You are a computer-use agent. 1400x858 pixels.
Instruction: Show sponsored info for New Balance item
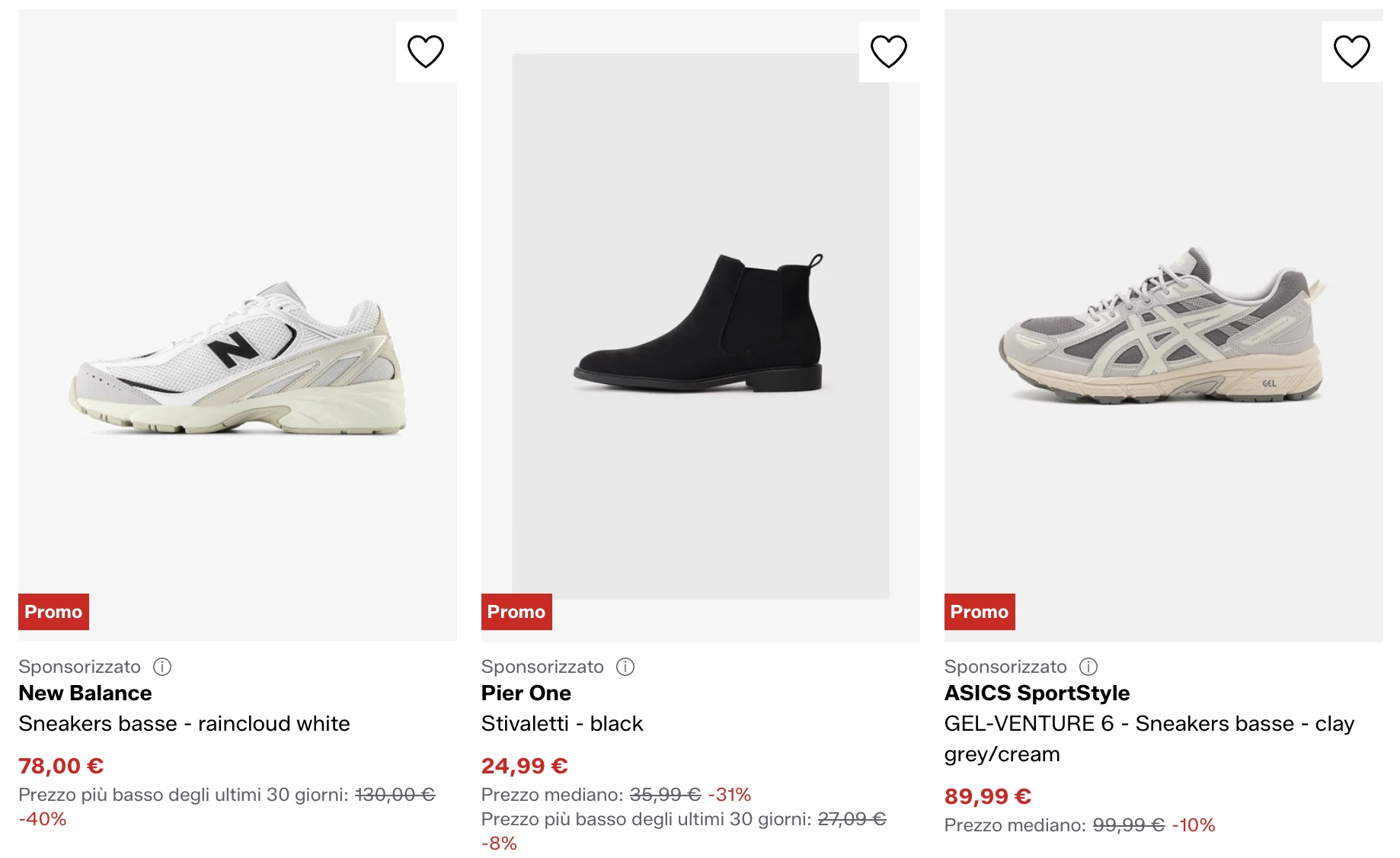(162, 667)
